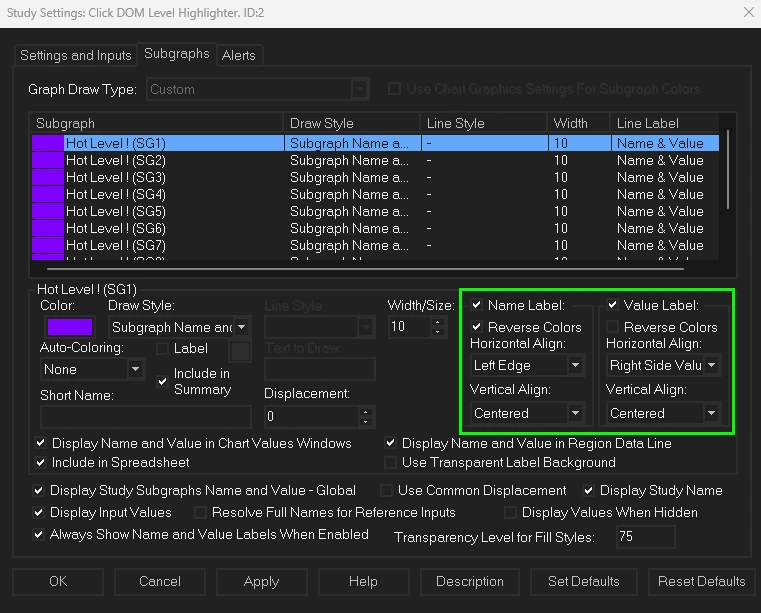Enable Reverse Colors under Value Label
Image resolution: width=761 pixels, height=613 pixels.
coord(613,327)
